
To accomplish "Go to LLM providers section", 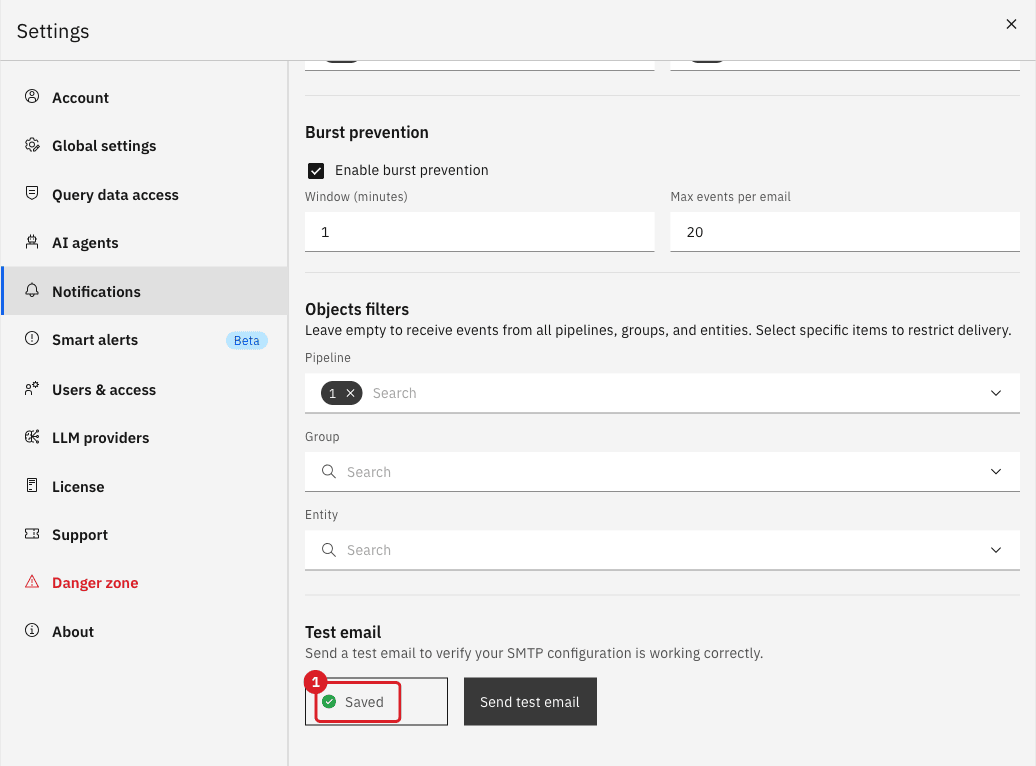I will click(145, 438).
